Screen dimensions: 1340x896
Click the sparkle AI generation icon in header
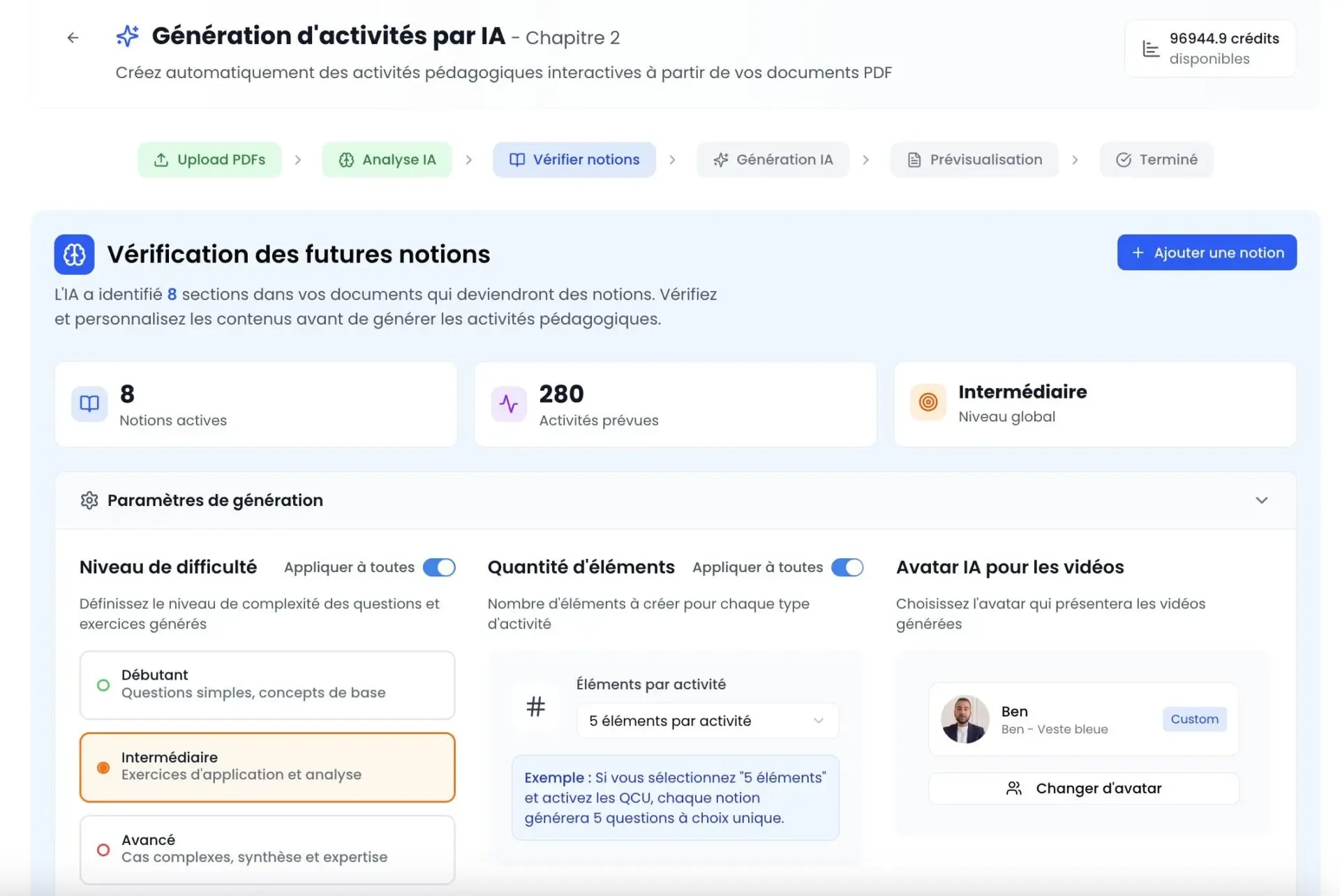(127, 36)
